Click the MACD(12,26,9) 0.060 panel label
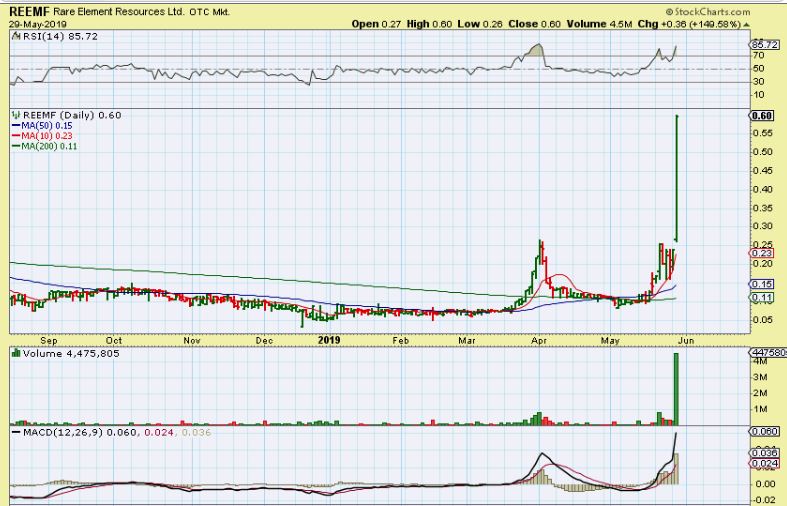Screen dimensions: 787x506 click(79, 432)
